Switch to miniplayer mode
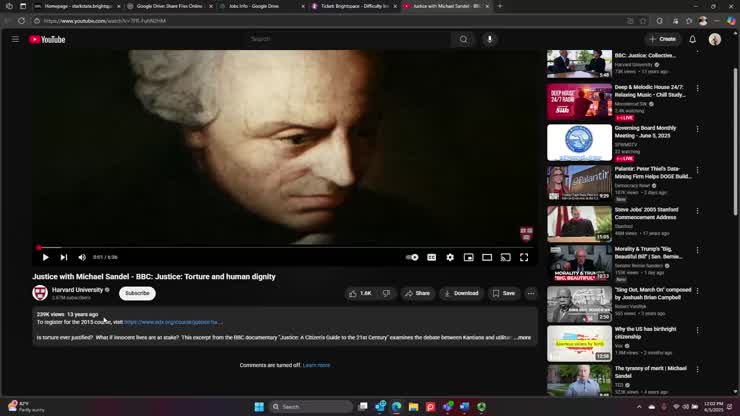The height and width of the screenshot is (416, 740). click(x=468, y=257)
